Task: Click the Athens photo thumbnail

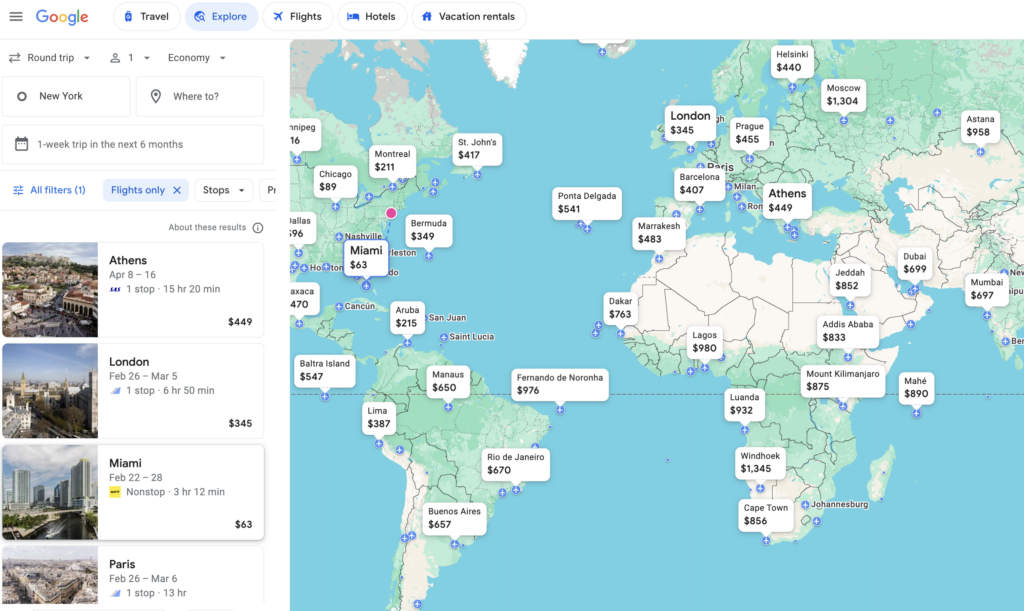Action: pyautogui.click(x=50, y=290)
